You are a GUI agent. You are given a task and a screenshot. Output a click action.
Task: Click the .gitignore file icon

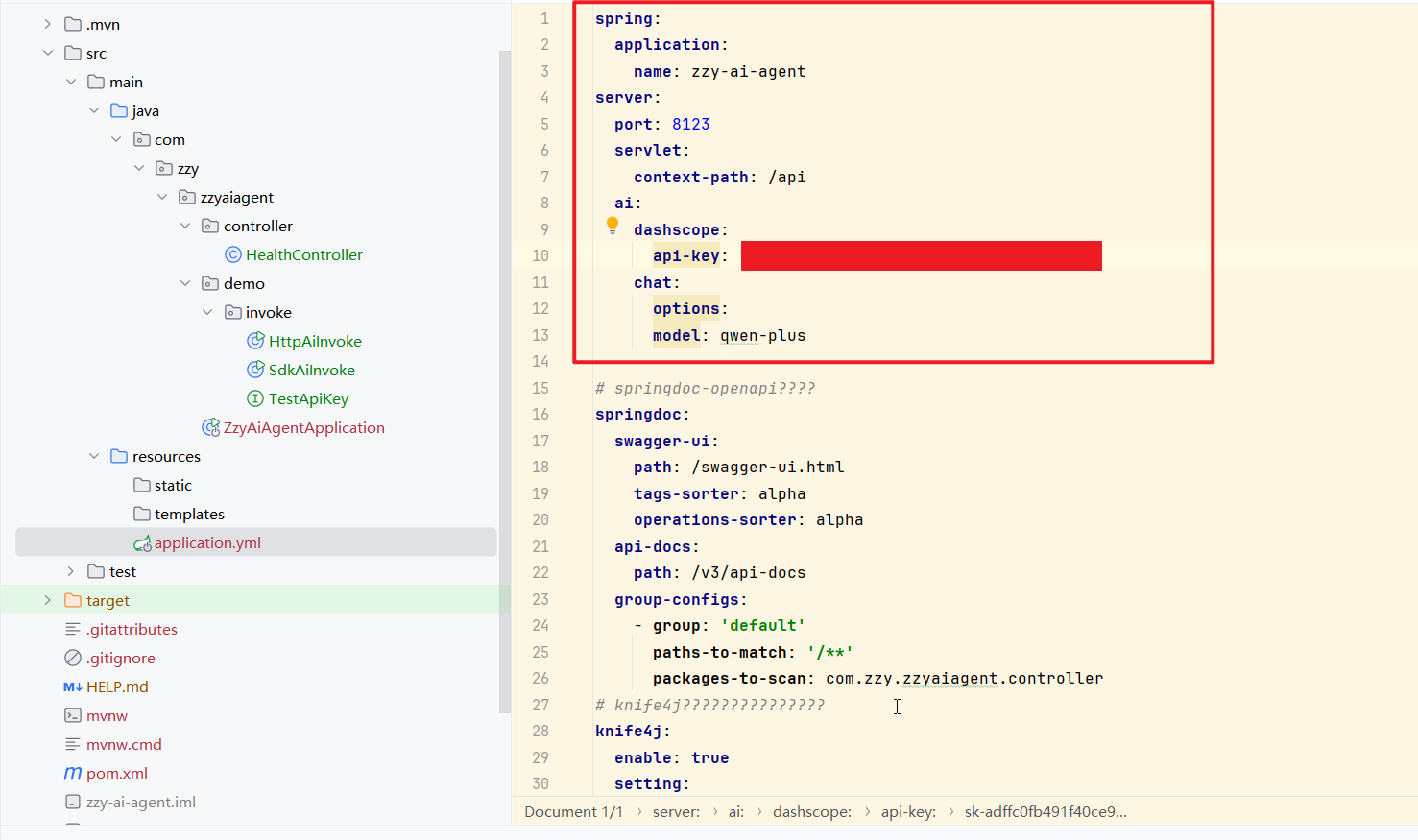point(73,658)
